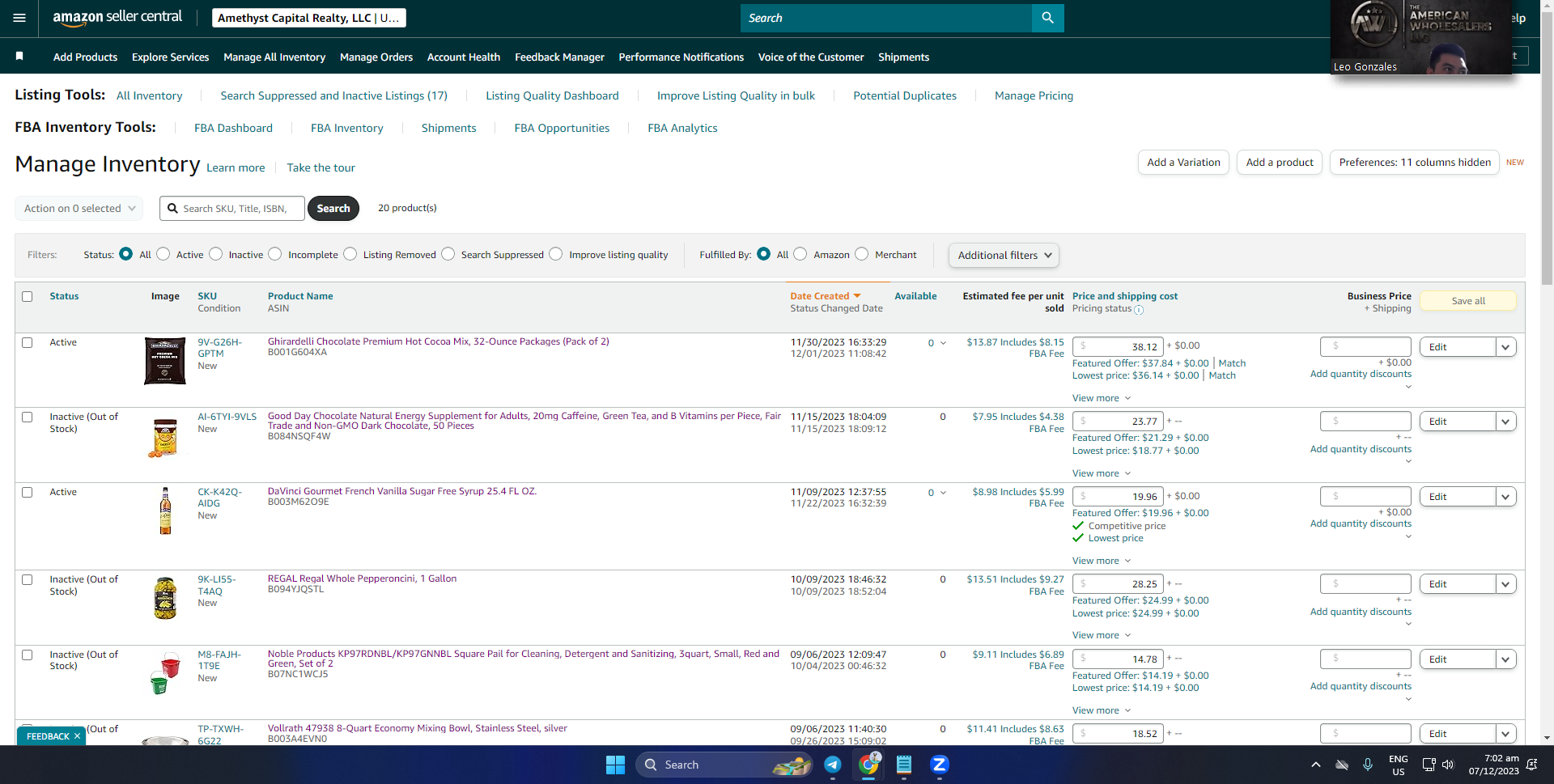
Task: Click the Search SKU, Title, ISBN field
Action: coord(232,208)
